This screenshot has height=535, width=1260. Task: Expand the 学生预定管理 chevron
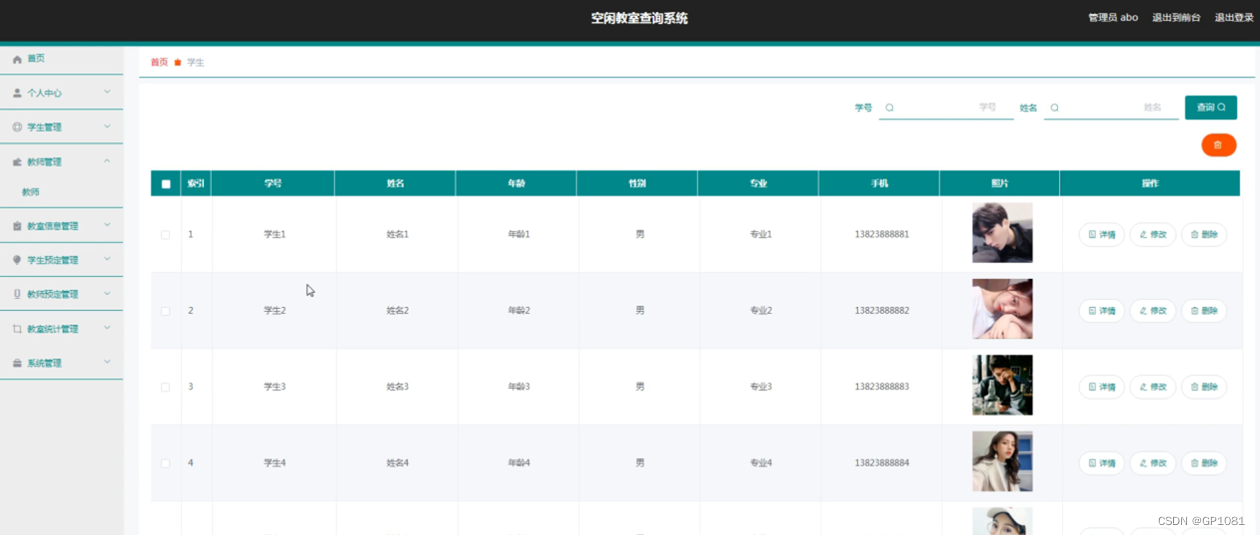[107, 259]
